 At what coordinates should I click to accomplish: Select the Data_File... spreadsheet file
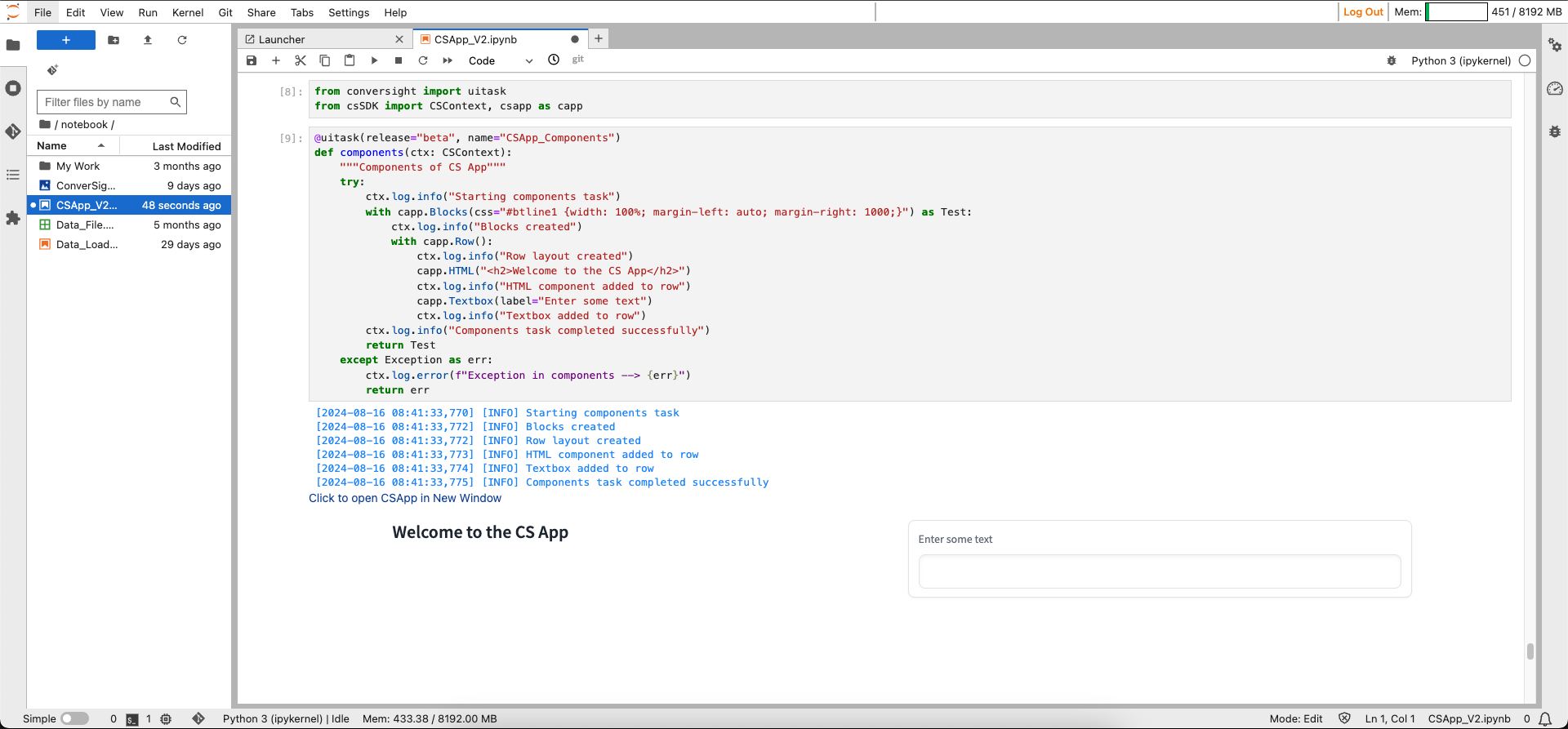pos(130,224)
